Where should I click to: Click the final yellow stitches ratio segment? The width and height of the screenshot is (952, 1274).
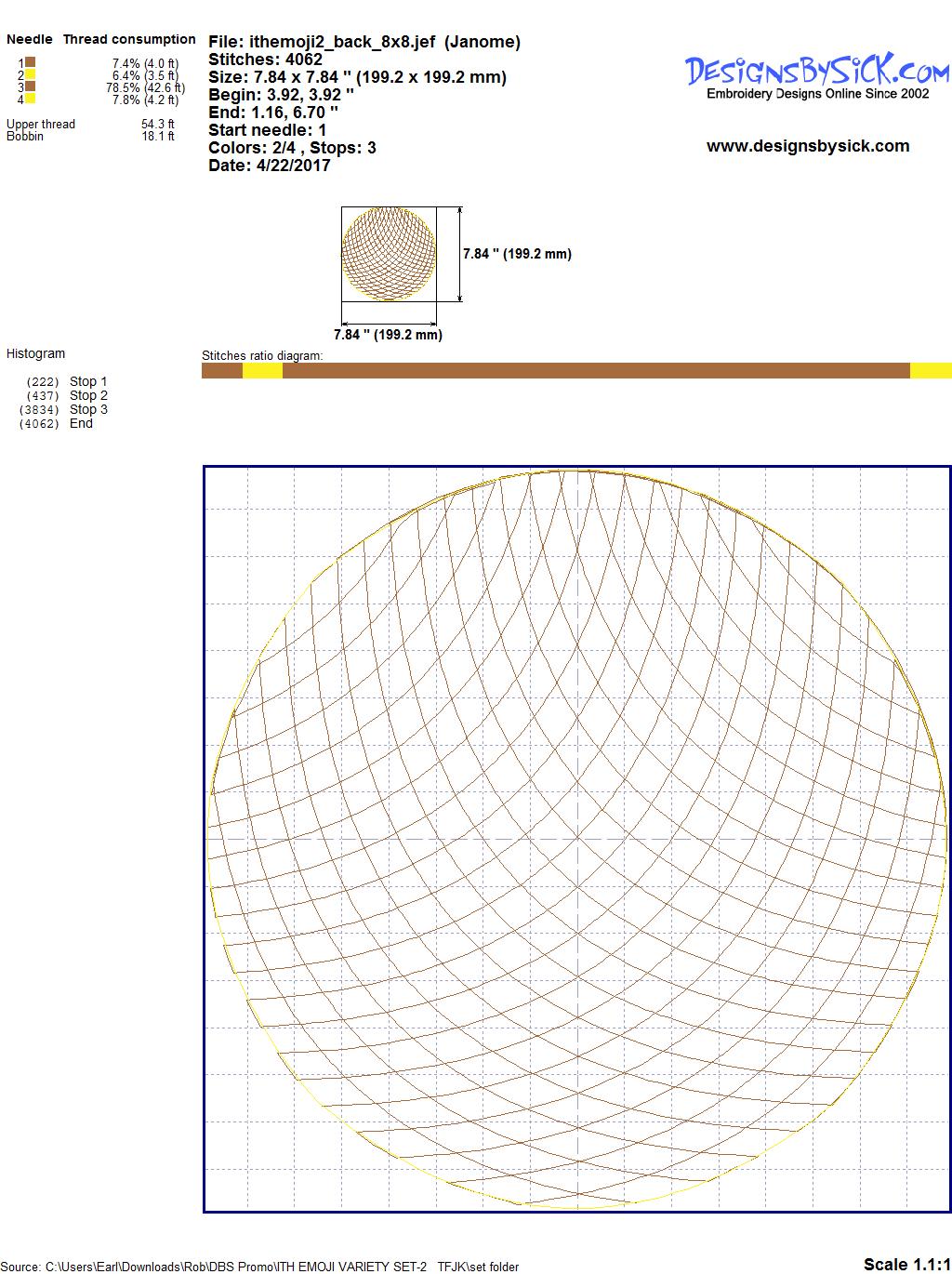click(x=930, y=371)
